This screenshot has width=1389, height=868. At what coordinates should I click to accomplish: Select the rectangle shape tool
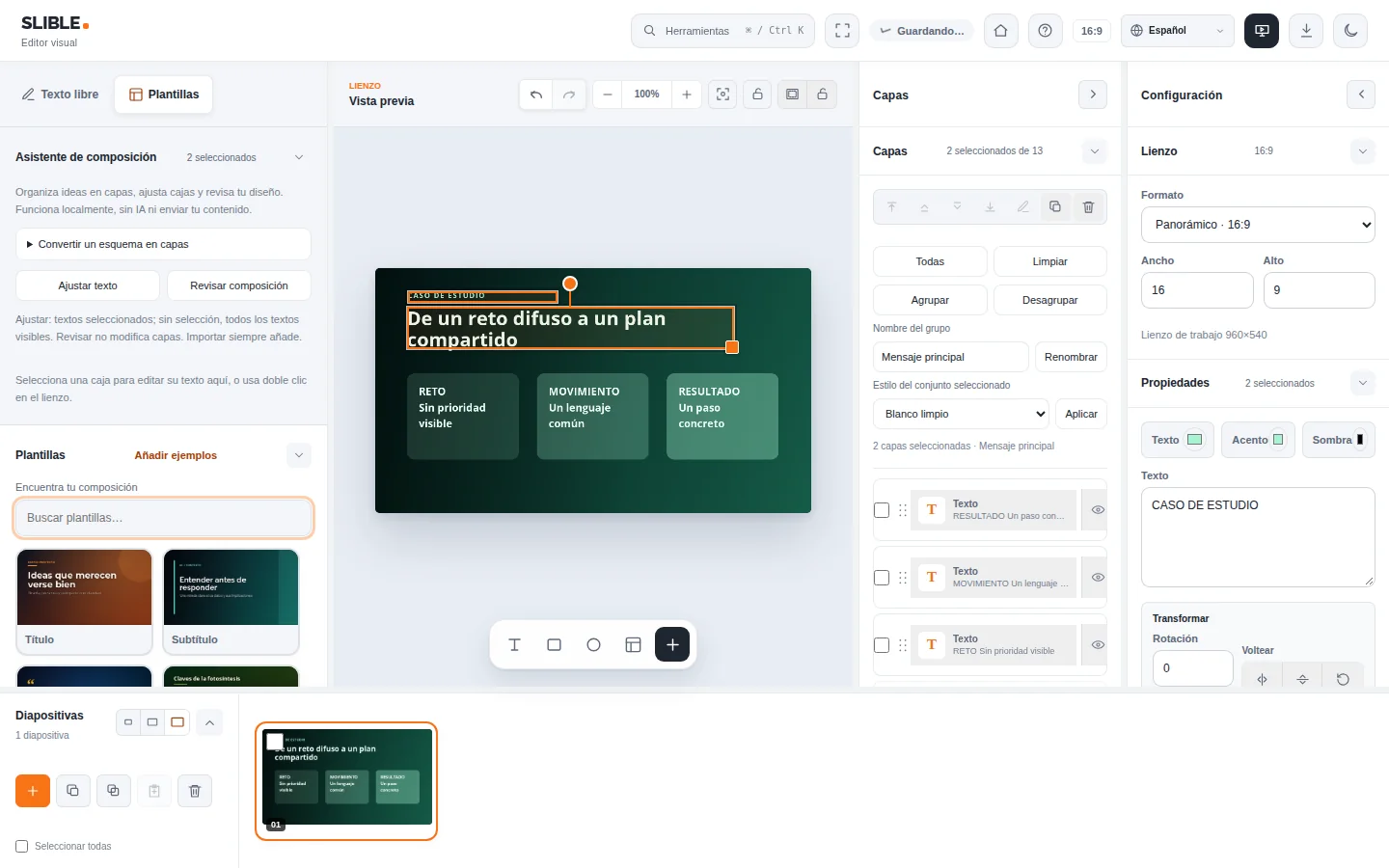(554, 644)
